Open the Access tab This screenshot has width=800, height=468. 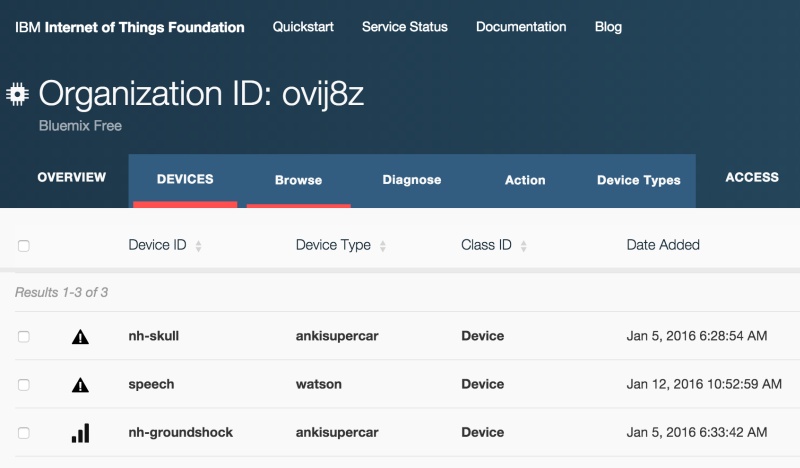click(x=752, y=178)
